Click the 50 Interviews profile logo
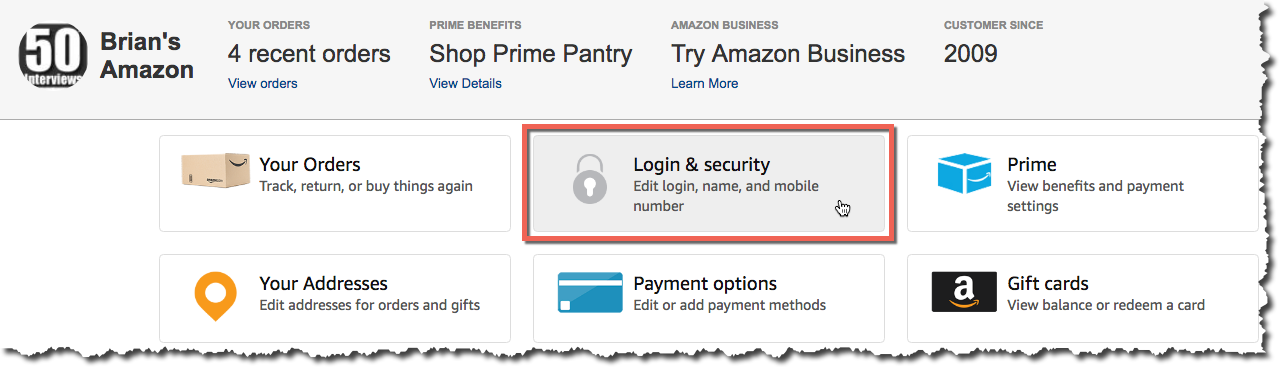This screenshot has width=1280, height=368. click(52, 56)
